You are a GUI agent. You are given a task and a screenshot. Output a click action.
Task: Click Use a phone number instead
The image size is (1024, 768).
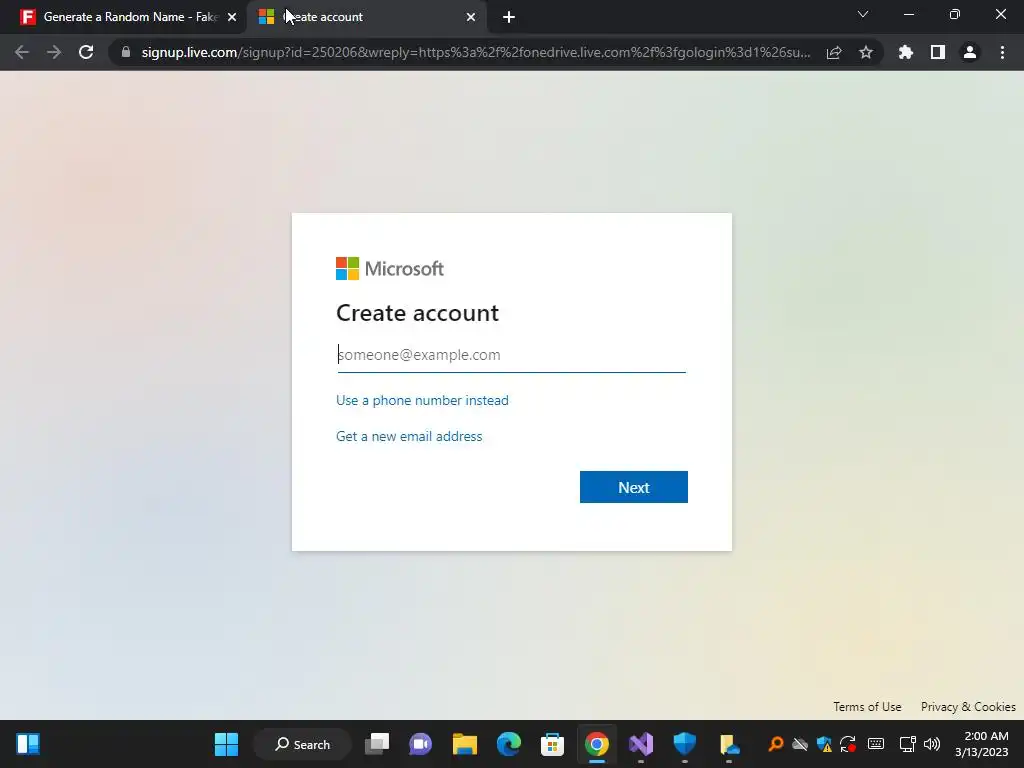(422, 400)
